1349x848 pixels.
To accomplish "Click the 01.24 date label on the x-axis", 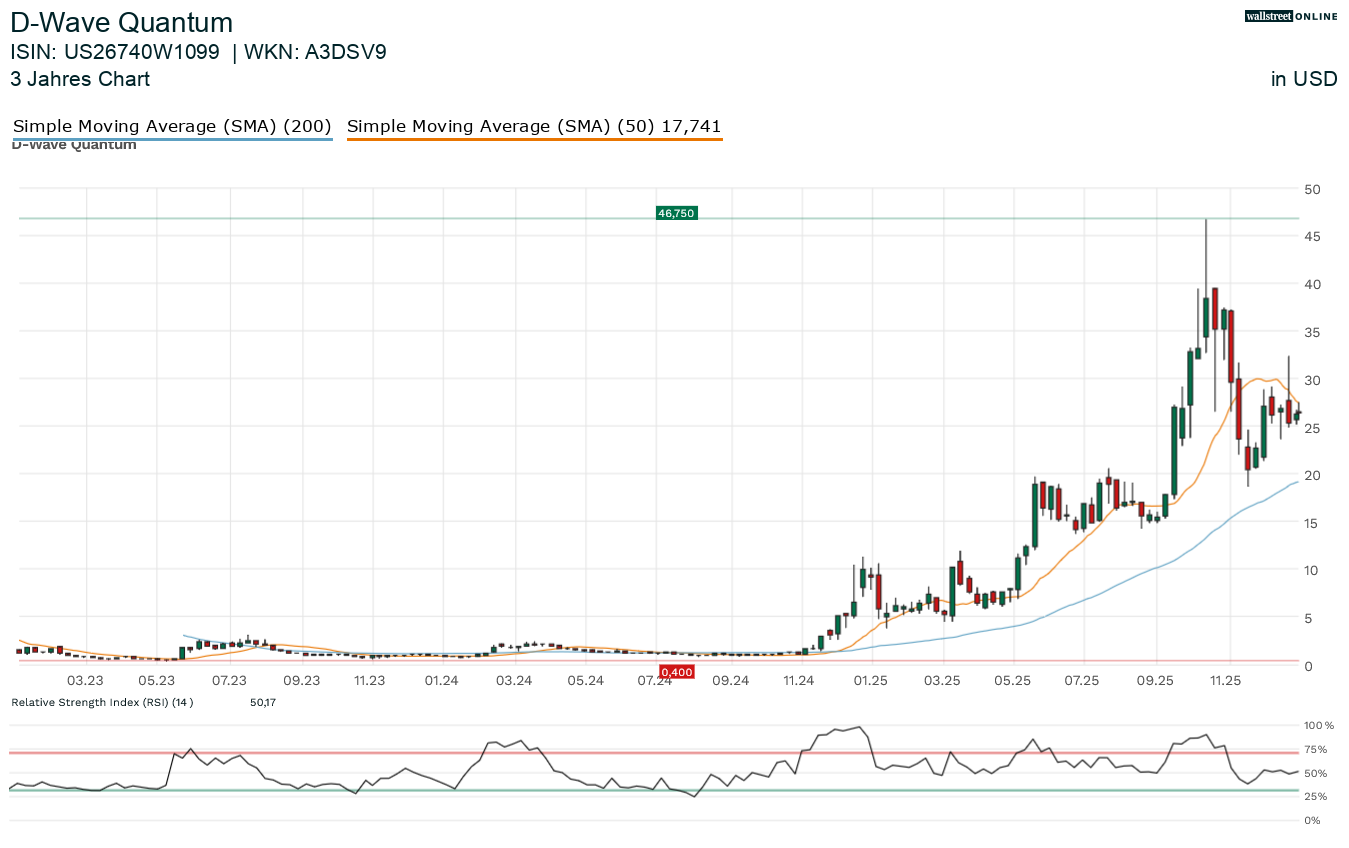I will point(441,680).
